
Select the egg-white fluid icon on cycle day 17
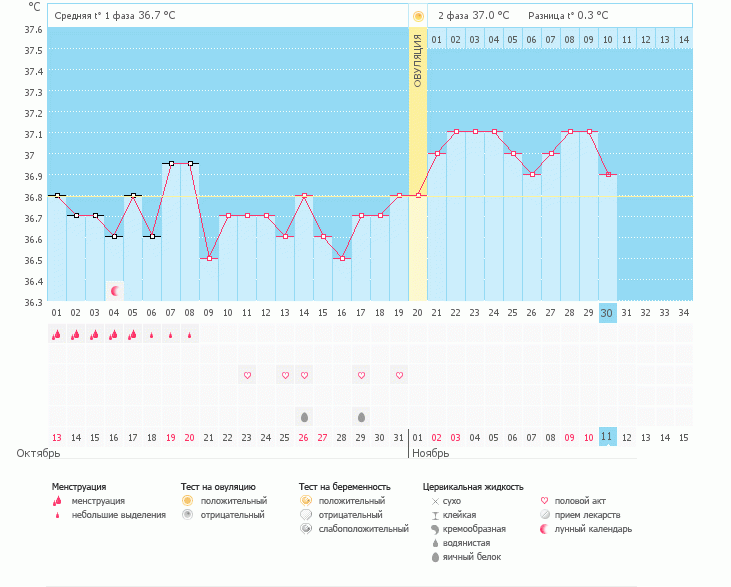pyautogui.click(x=360, y=415)
